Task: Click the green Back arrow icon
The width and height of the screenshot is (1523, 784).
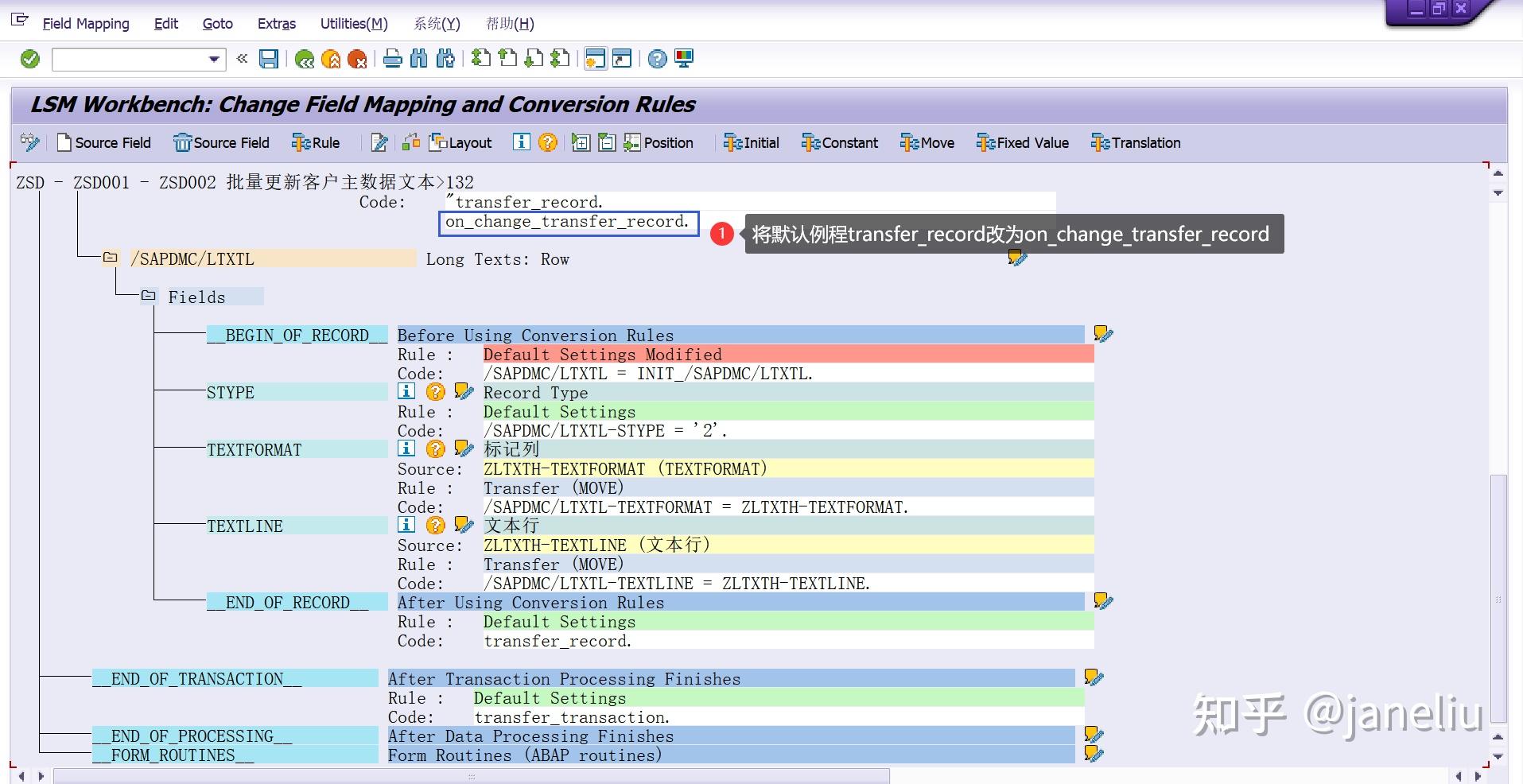Action: coord(304,59)
